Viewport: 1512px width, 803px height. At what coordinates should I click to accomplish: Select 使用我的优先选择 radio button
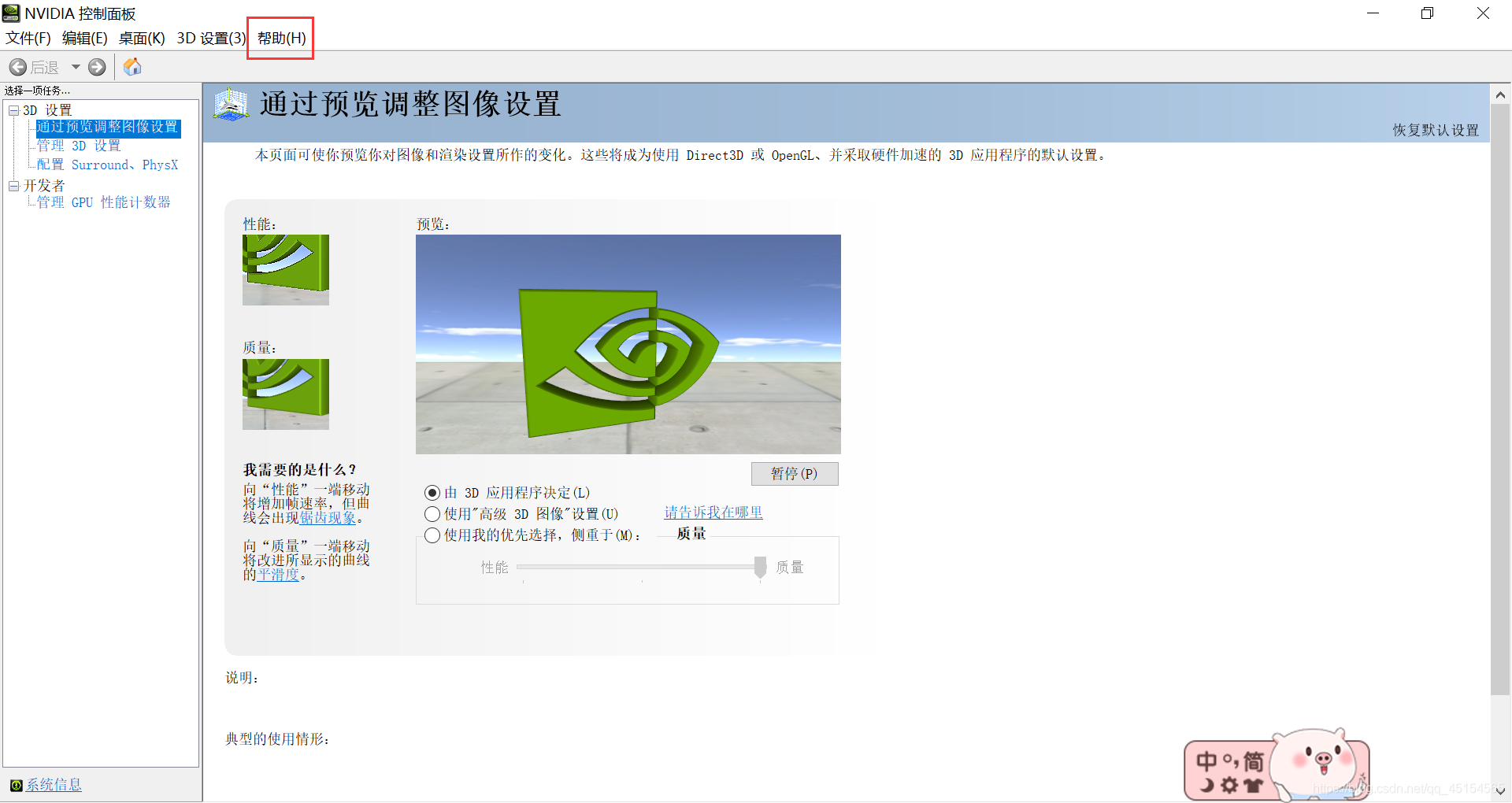point(432,535)
